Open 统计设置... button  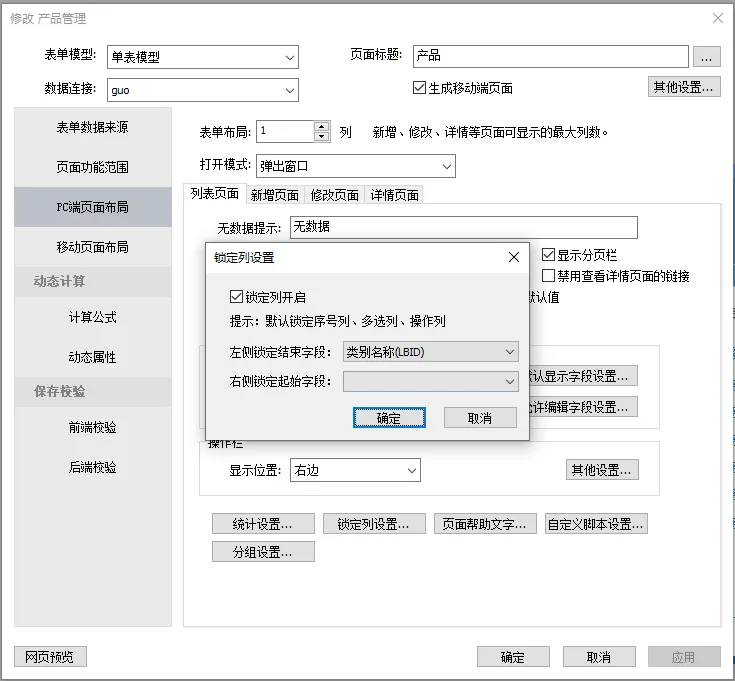263,524
